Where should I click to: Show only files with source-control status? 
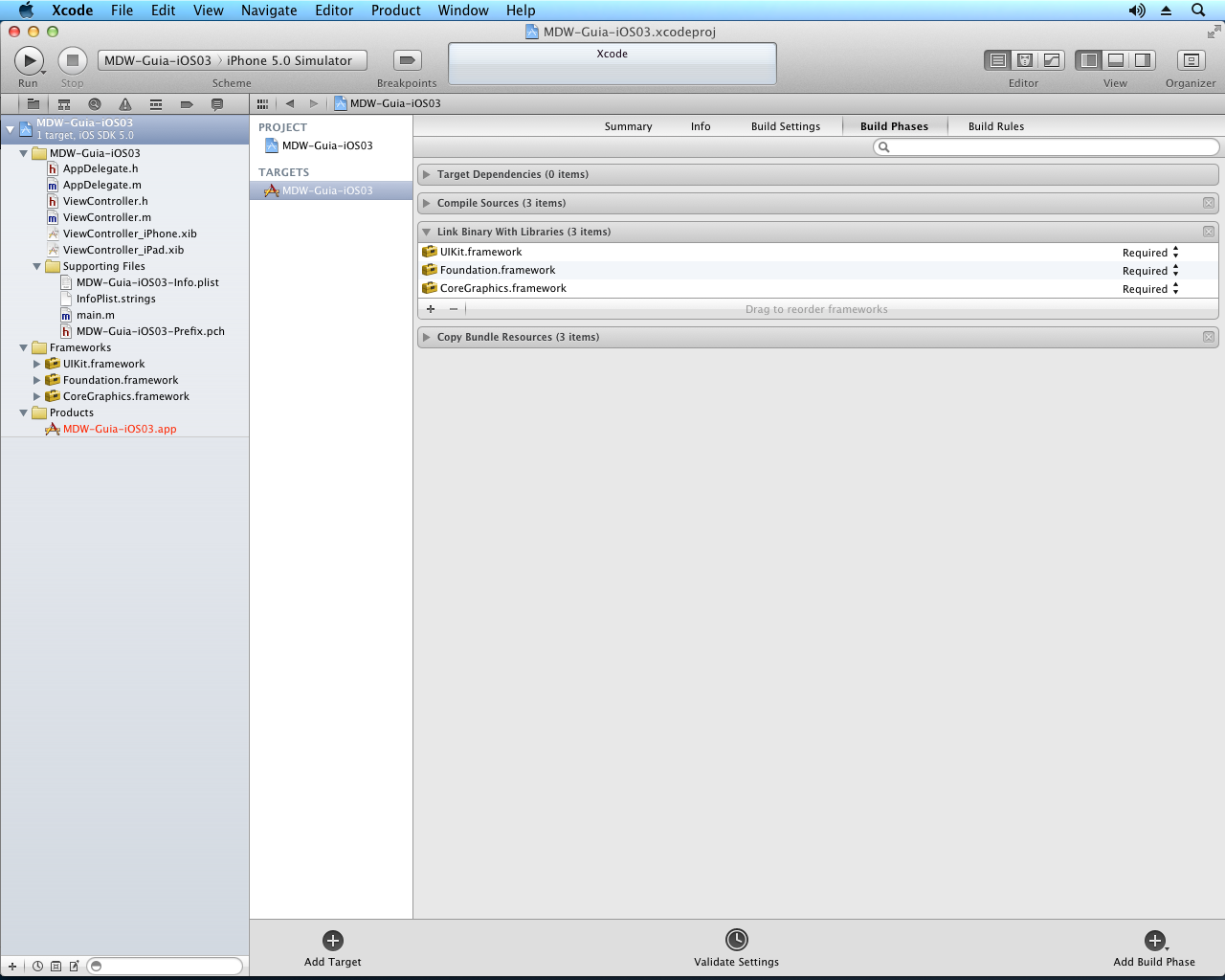(x=56, y=967)
